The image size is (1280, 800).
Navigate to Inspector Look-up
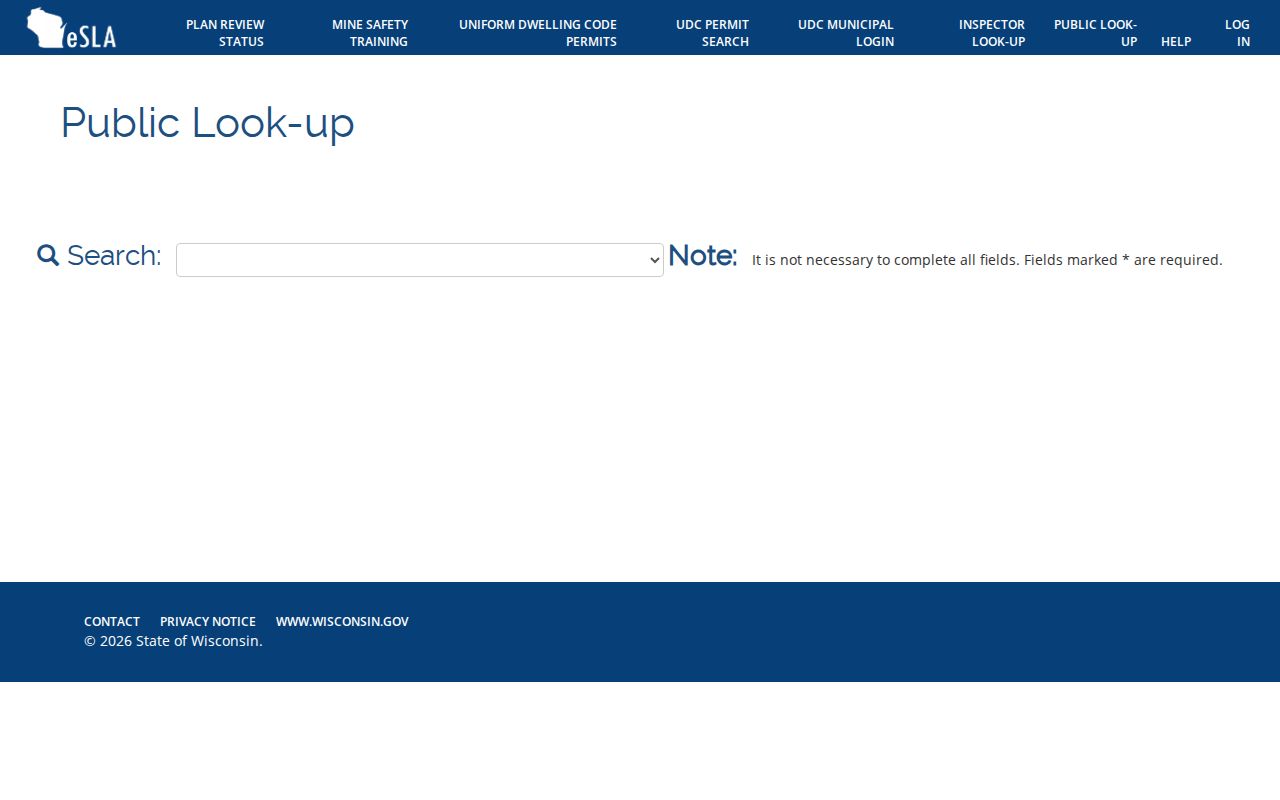[x=992, y=33]
